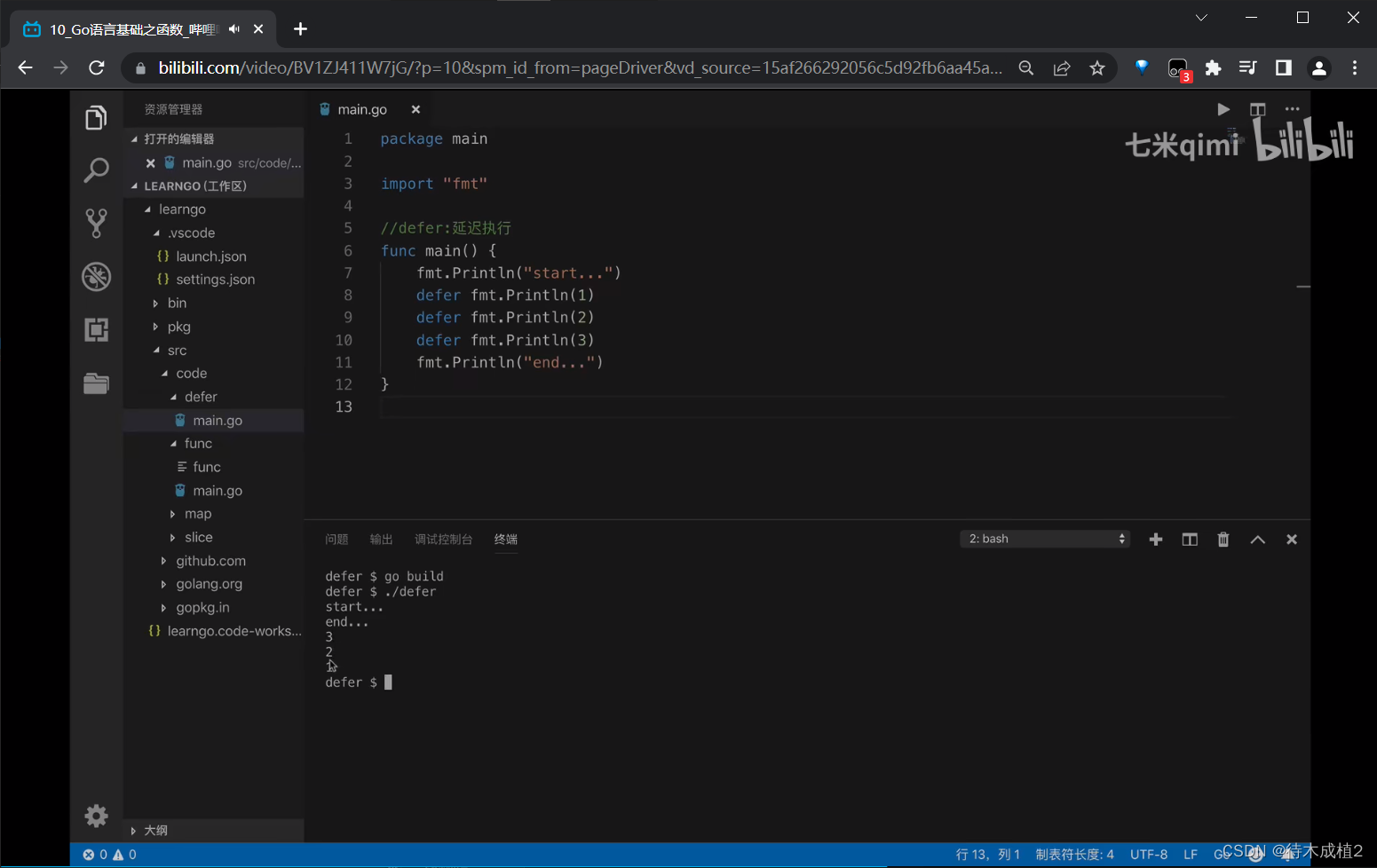Open learngo.code-workspace file

[213, 631]
